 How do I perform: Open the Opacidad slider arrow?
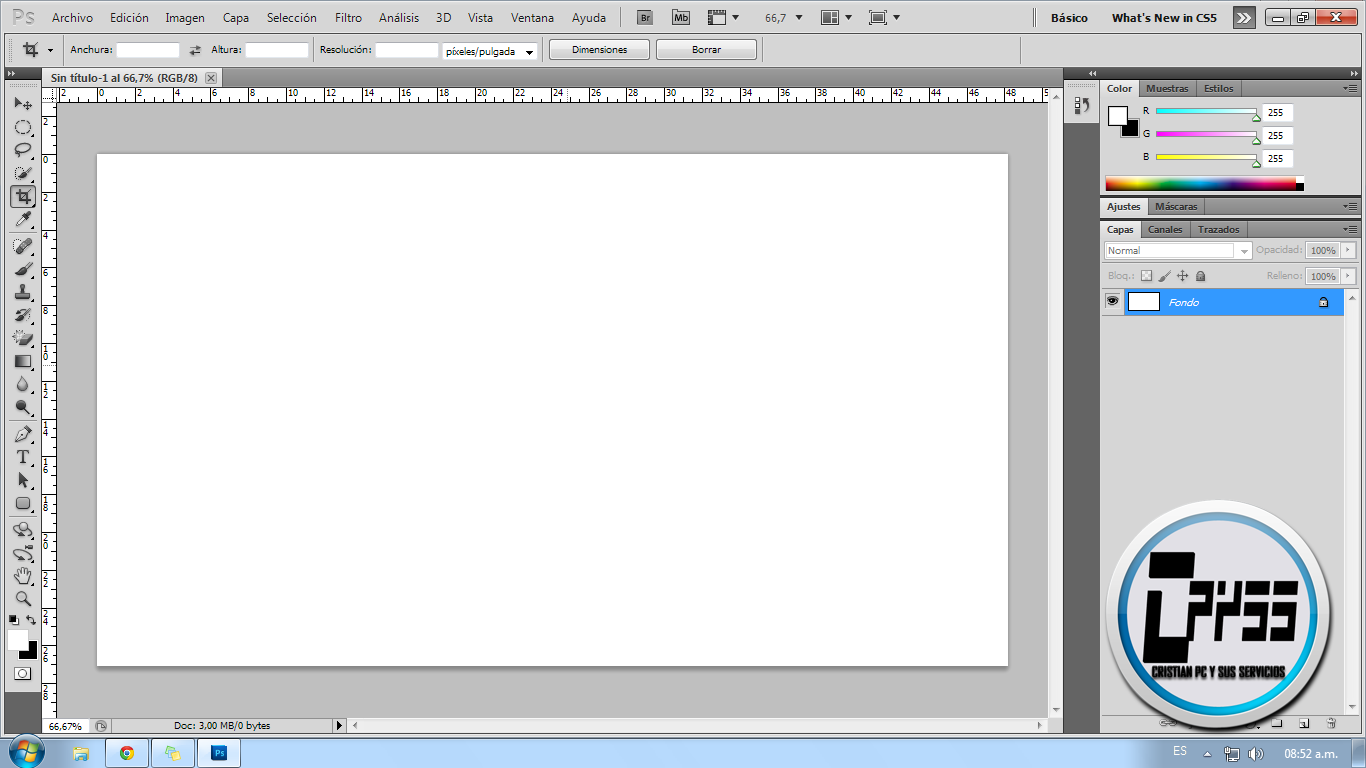point(1349,250)
